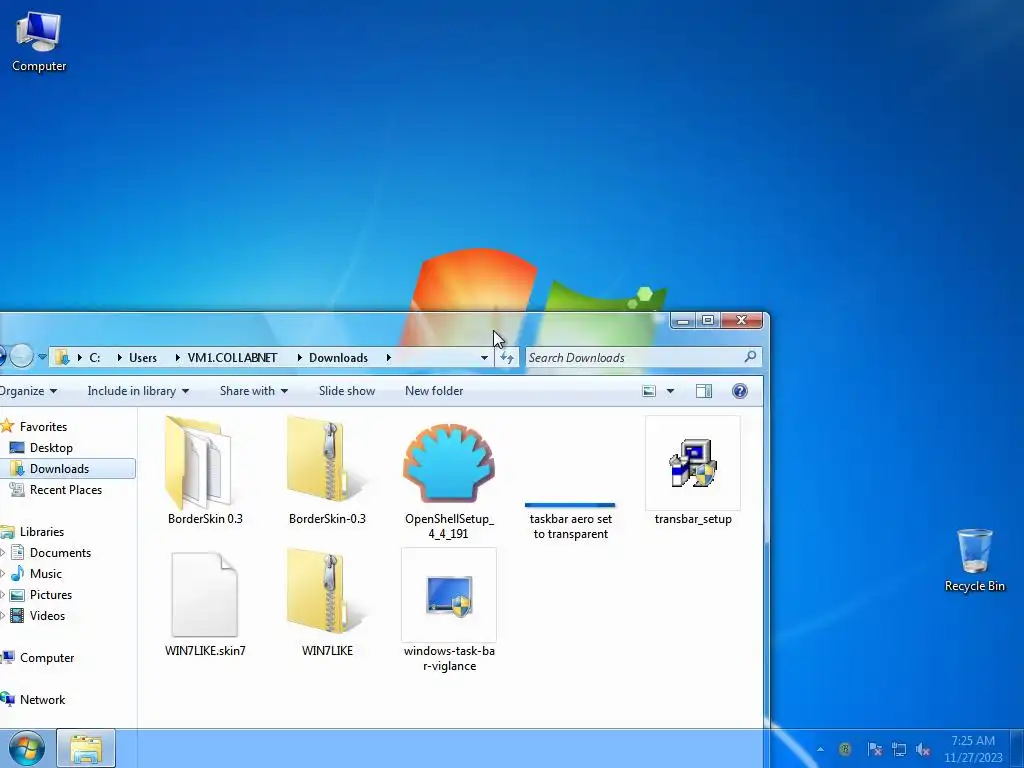Select the OpenShellSetup_4_4_191 installer icon
The height and width of the screenshot is (768, 1024).
(449, 463)
